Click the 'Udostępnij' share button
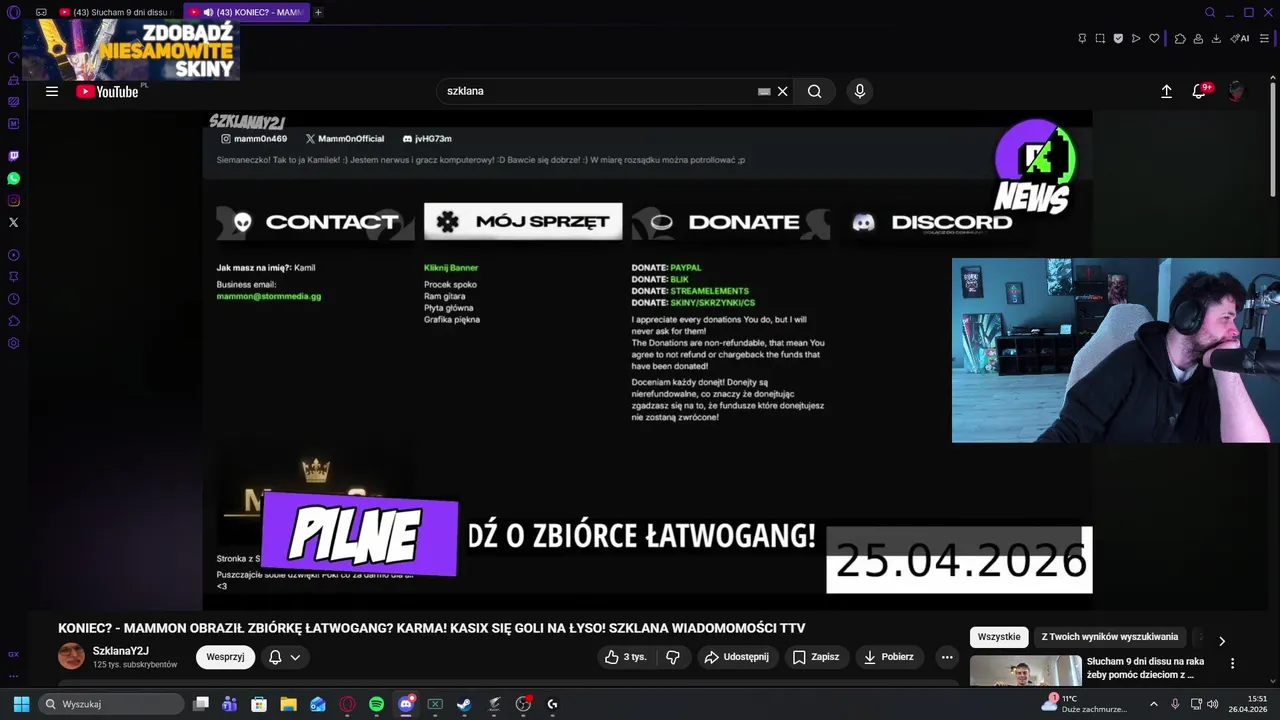This screenshot has height=720, width=1280. point(737,657)
